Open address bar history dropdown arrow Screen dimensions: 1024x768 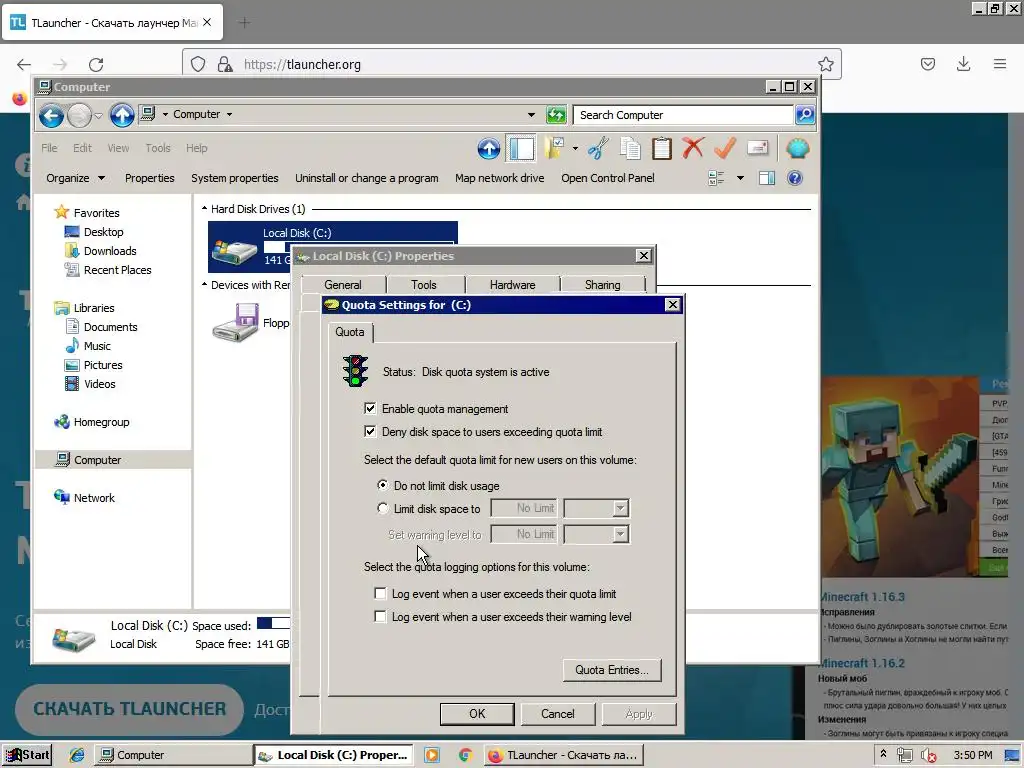532,115
